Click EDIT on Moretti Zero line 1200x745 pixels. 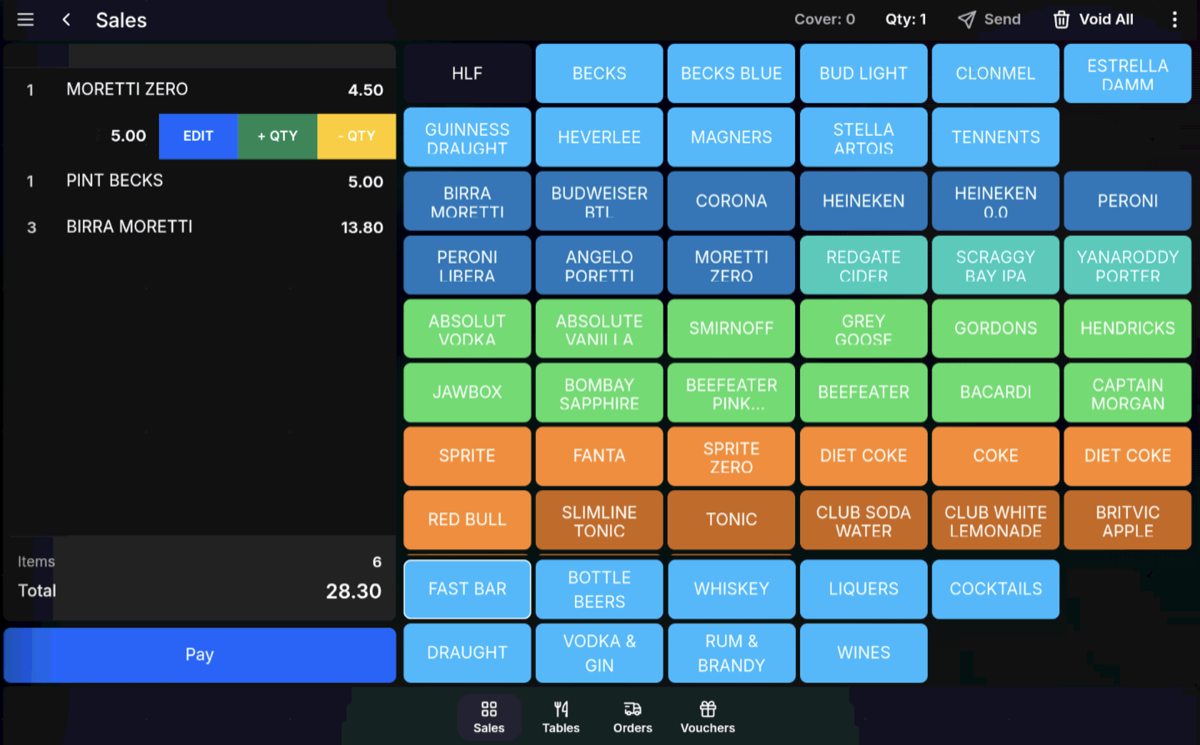pos(198,137)
